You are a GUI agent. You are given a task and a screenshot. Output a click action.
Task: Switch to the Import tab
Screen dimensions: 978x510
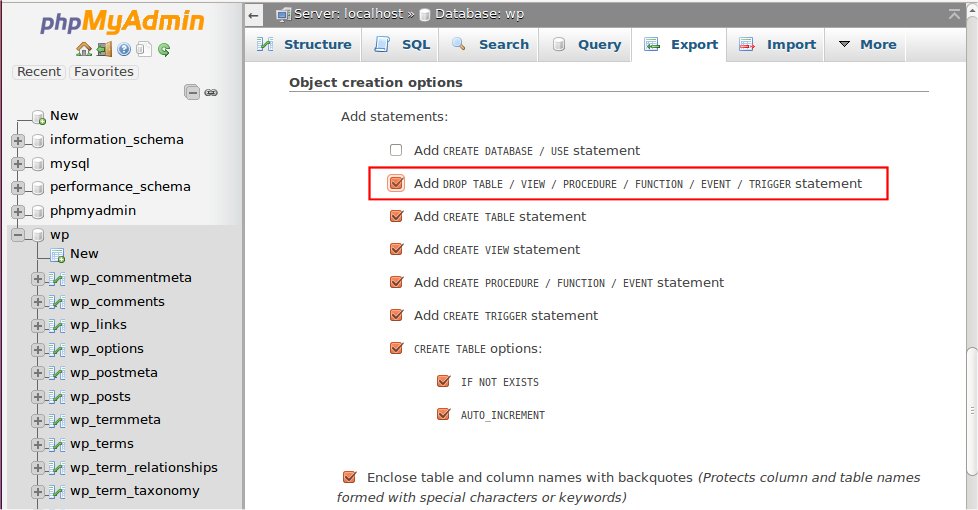pyautogui.click(x=779, y=44)
